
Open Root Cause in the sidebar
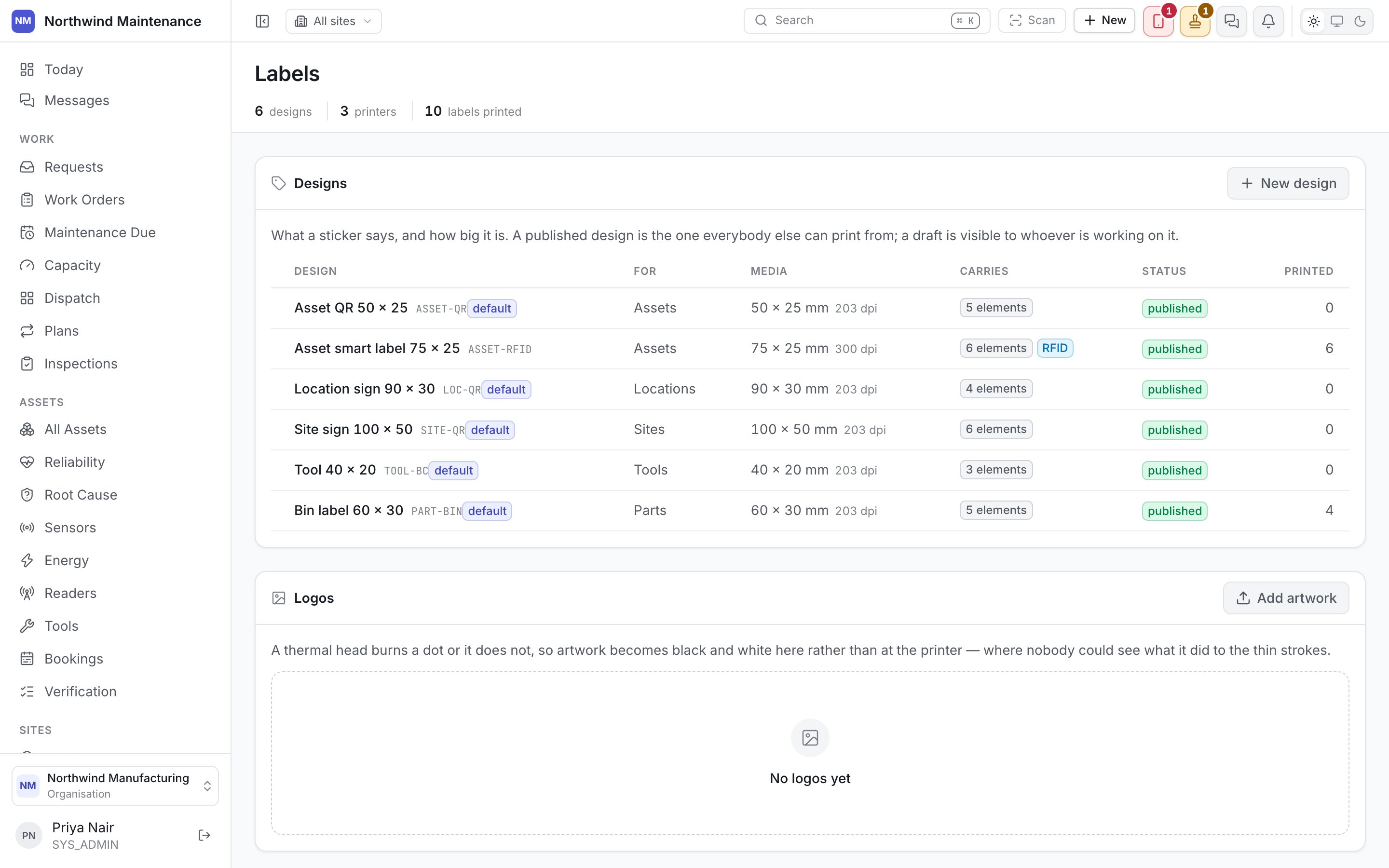pyautogui.click(x=115, y=495)
